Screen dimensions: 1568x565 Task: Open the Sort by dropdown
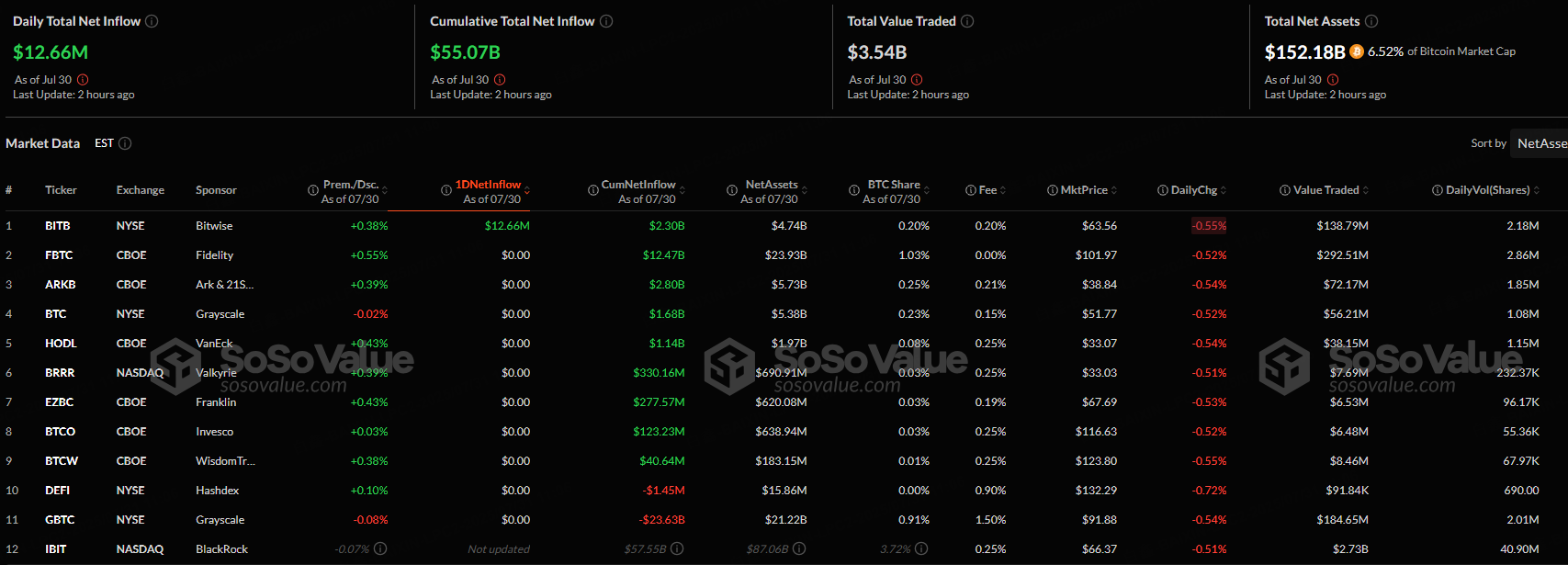[x=1540, y=143]
